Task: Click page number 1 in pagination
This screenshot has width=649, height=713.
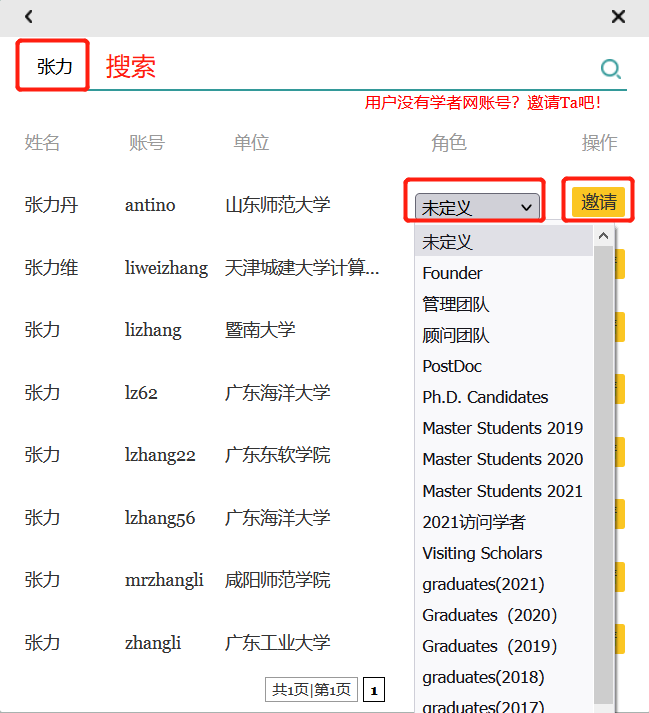Action: pyautogui.click(x=373, y=690)
